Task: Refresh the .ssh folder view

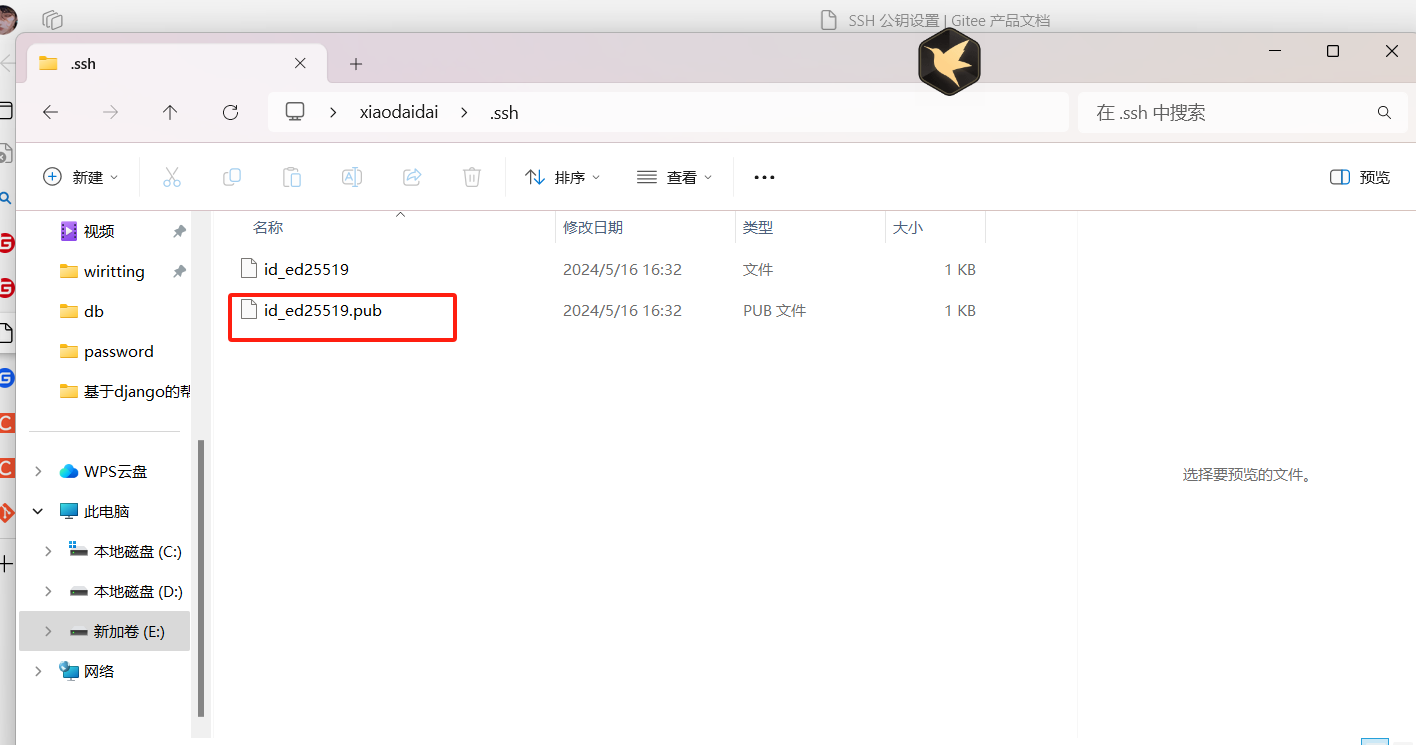Action: pos(230,113)
